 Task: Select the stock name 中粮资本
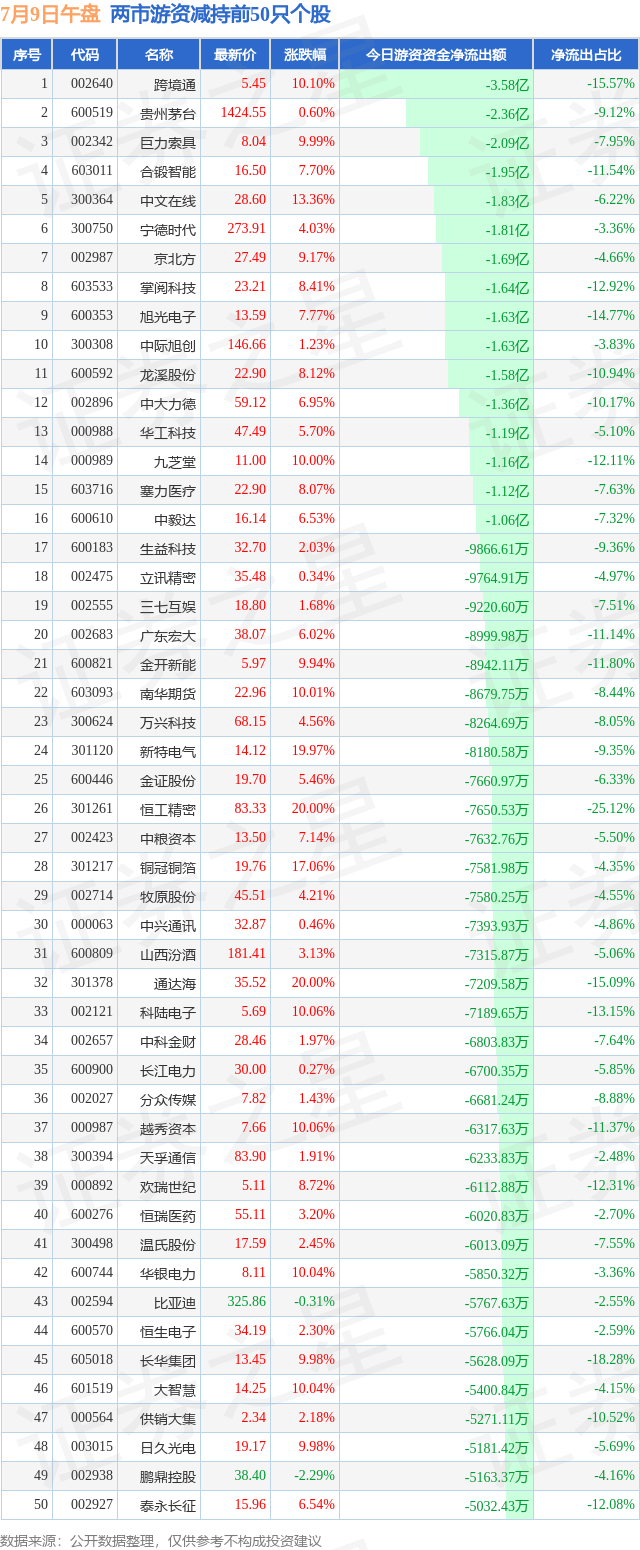coord(168,838)
